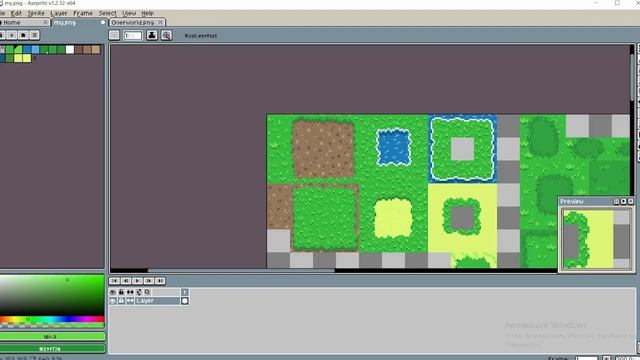Click the third palette toolbar button
This screenshot has width=640, height=360.
point(23,35)
